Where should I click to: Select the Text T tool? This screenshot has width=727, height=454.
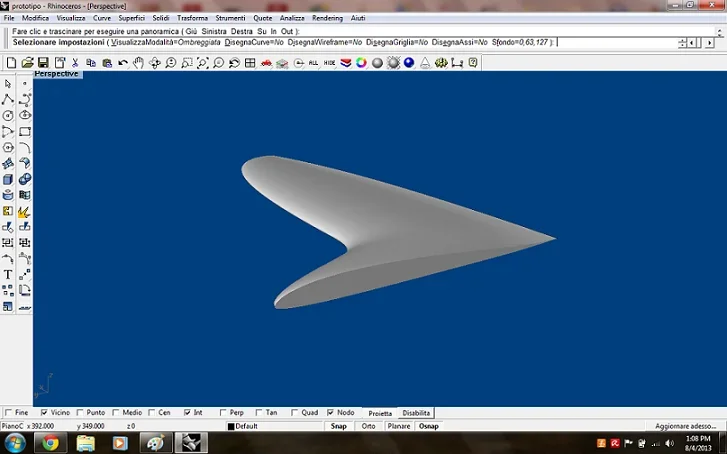click(8, 275)
